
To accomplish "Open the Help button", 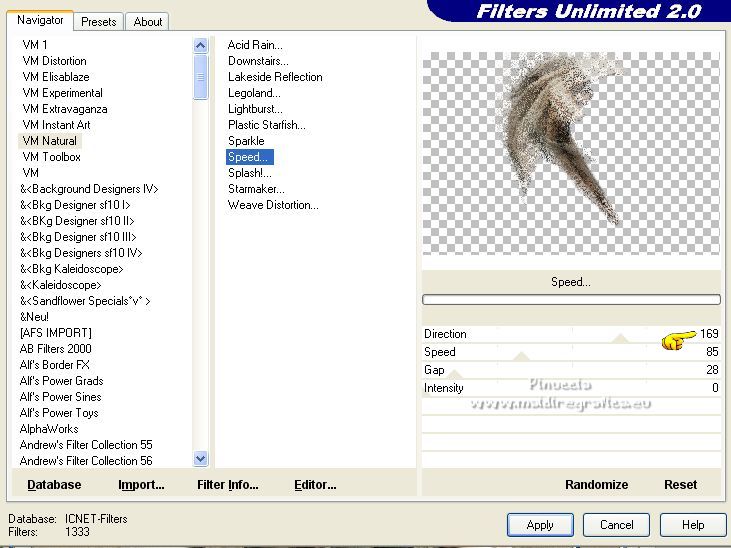I will coord(693,525).
